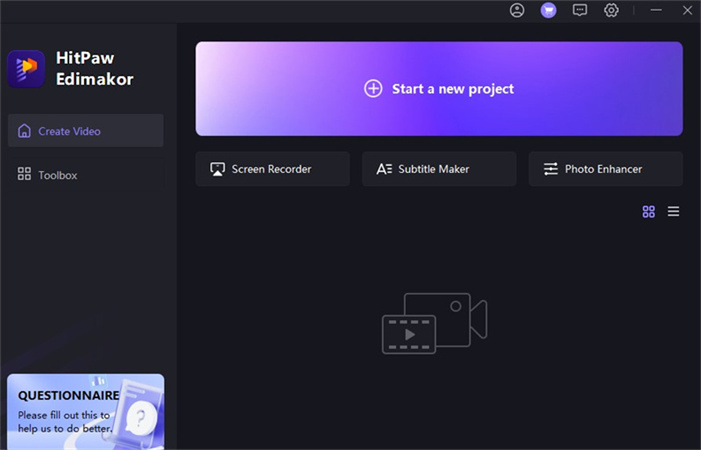Close the Edimakor window

point(688,10)
